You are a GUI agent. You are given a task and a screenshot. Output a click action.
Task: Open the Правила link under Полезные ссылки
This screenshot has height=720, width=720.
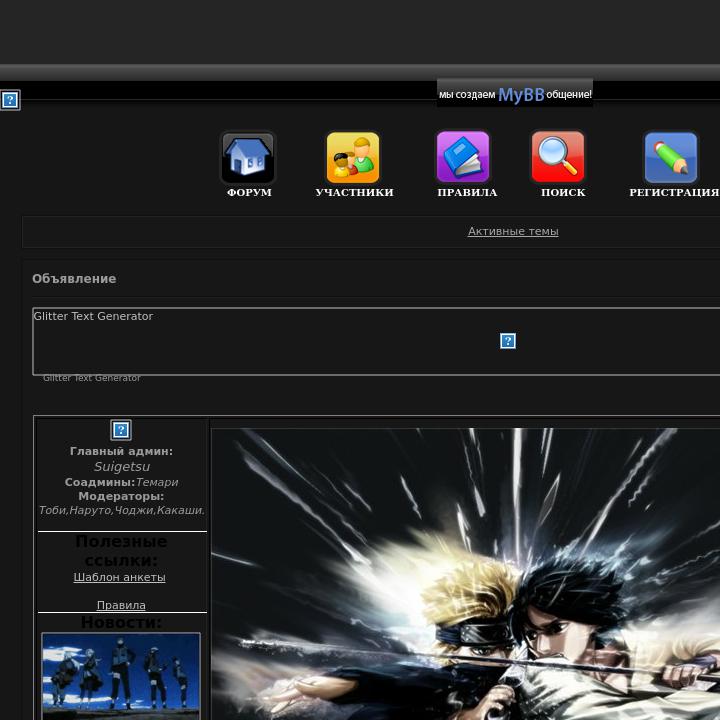click(x=121, y=605)
